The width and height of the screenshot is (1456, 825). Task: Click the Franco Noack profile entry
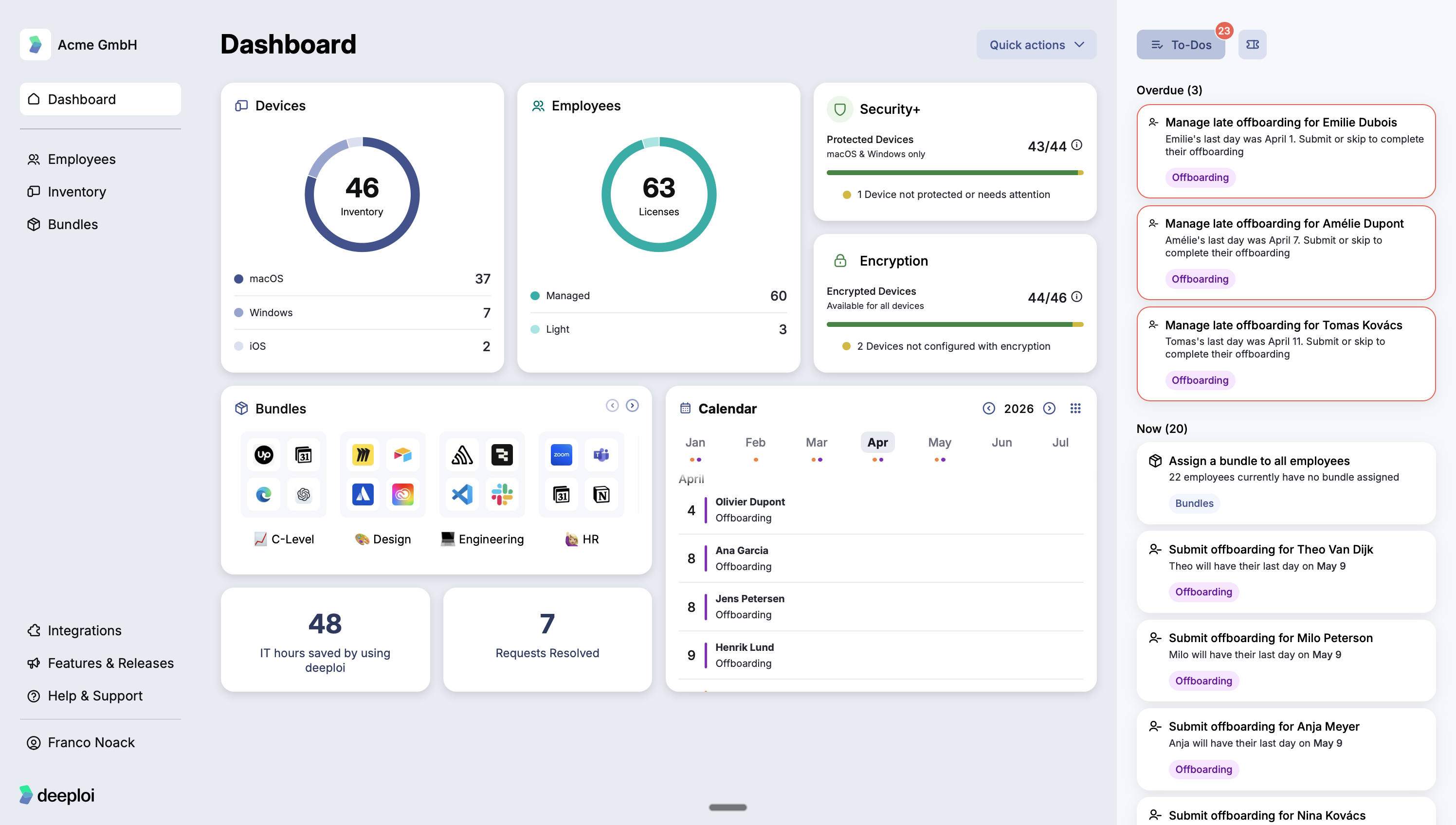pyautogui.click(x=91, y=742)
